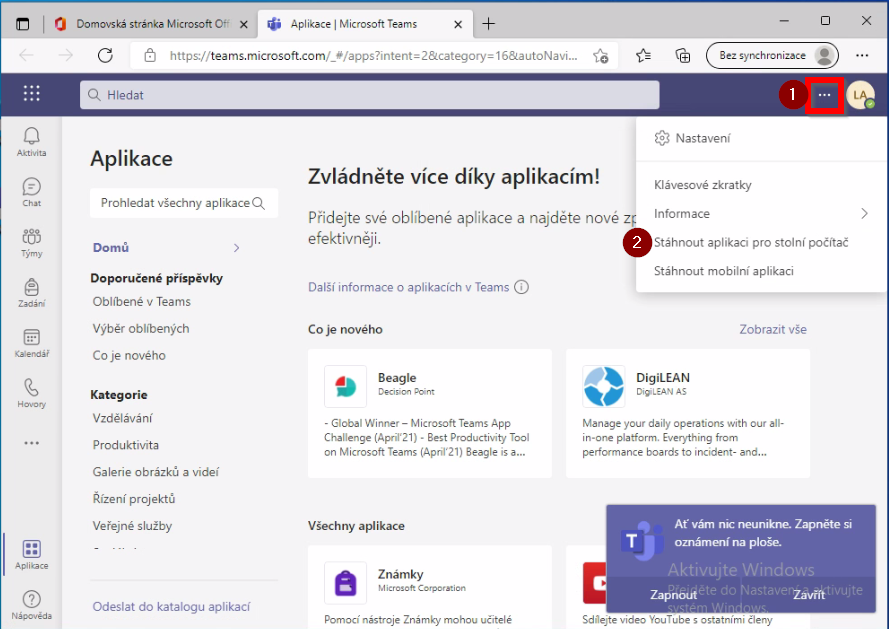
Task: Open the DigiLEAN app icon
Action: point(603,386)
